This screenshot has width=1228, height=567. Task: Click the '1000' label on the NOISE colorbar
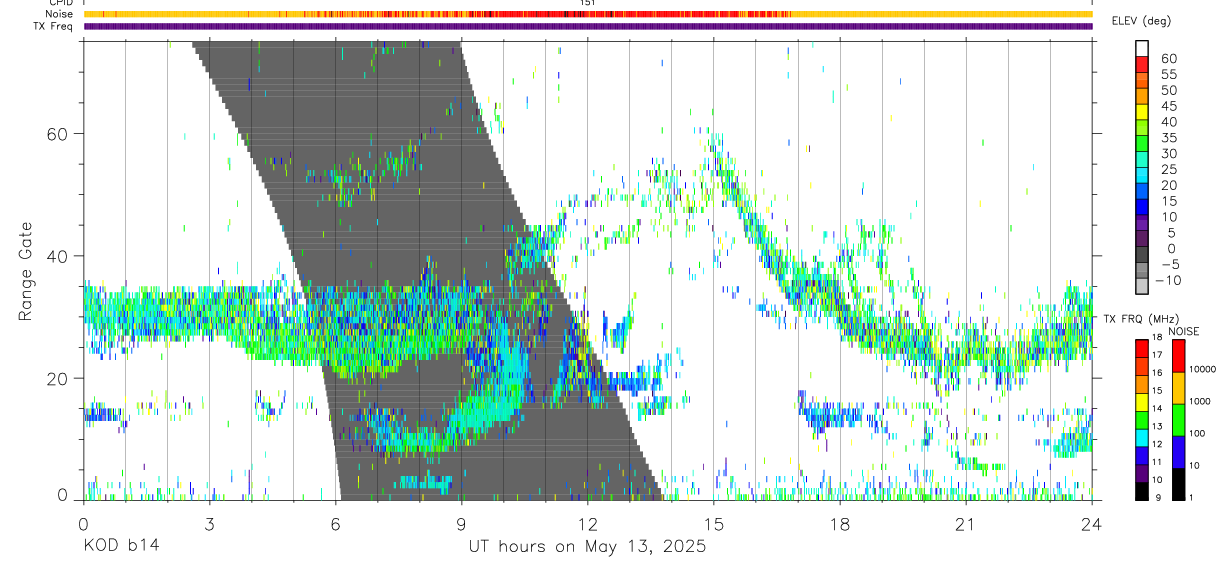(1199, 401)
